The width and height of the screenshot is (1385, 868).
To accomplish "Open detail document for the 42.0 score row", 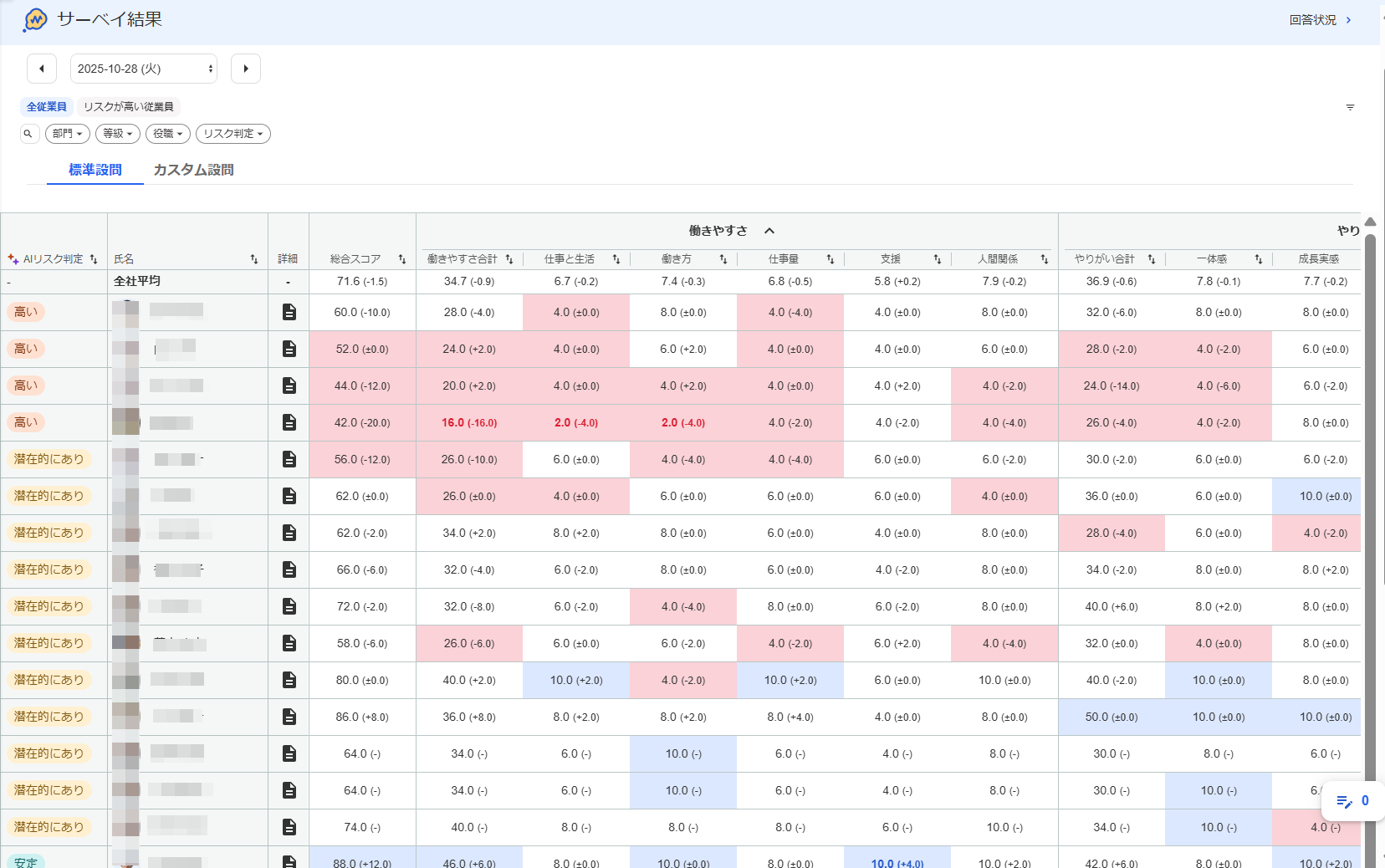I will pos(289,422).
